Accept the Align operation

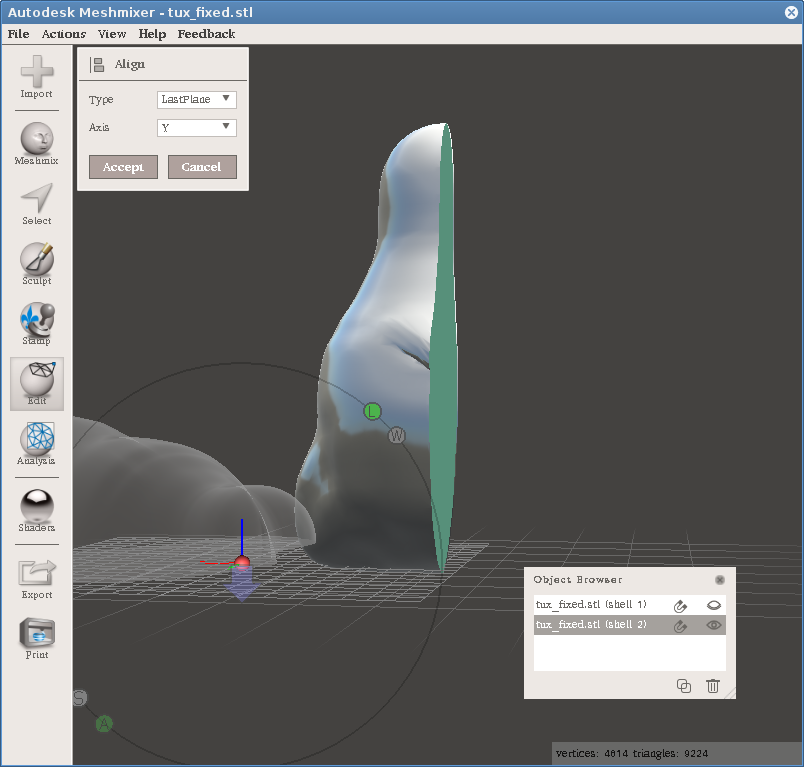tap(123, 167)
